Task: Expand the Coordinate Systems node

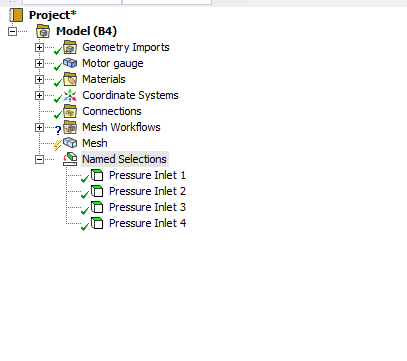Action: tap(39, 95)
